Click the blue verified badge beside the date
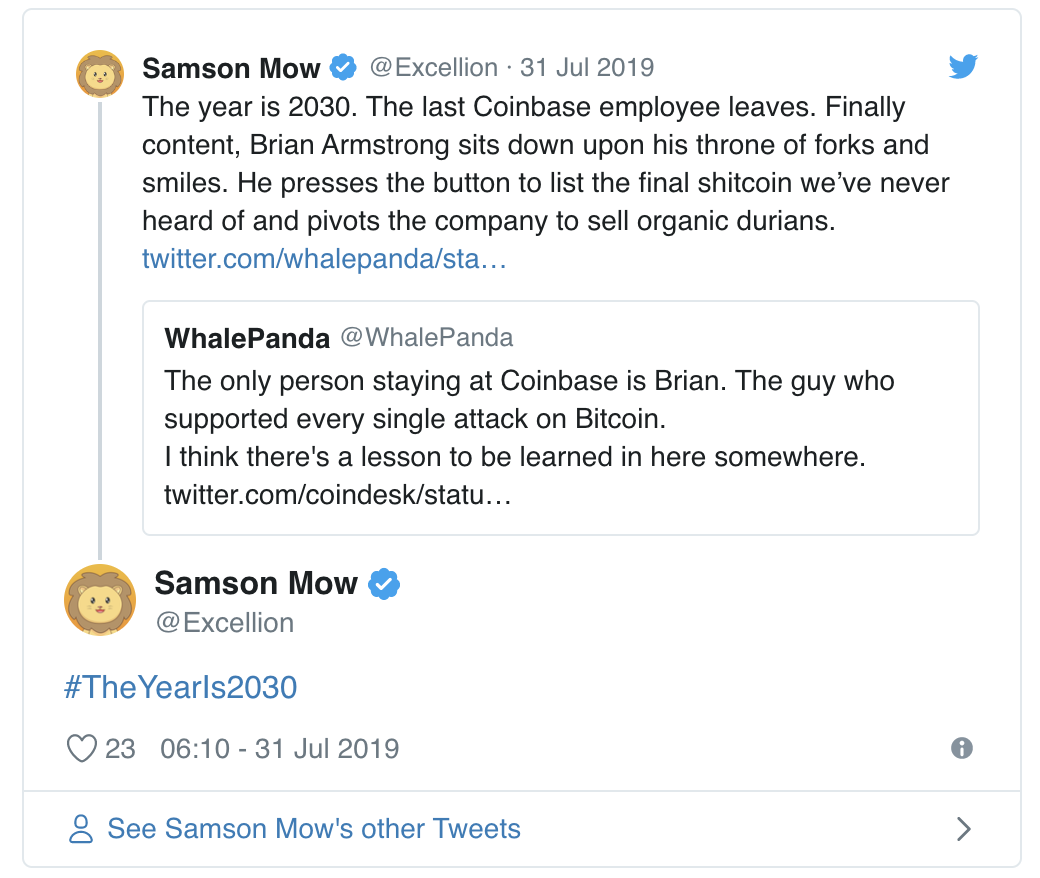1040x878 pixels. (344, 68)
